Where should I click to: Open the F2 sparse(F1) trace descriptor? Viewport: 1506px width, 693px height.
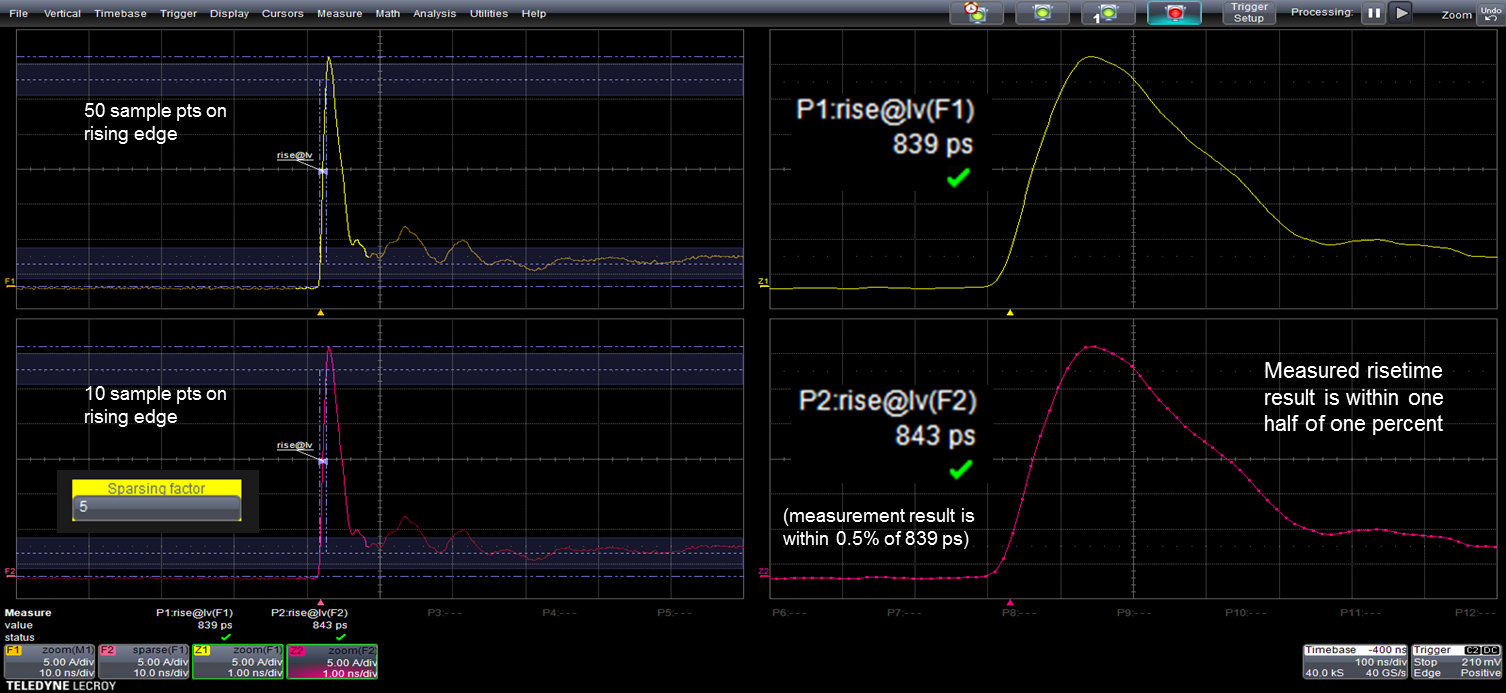(x=143, y=661)
